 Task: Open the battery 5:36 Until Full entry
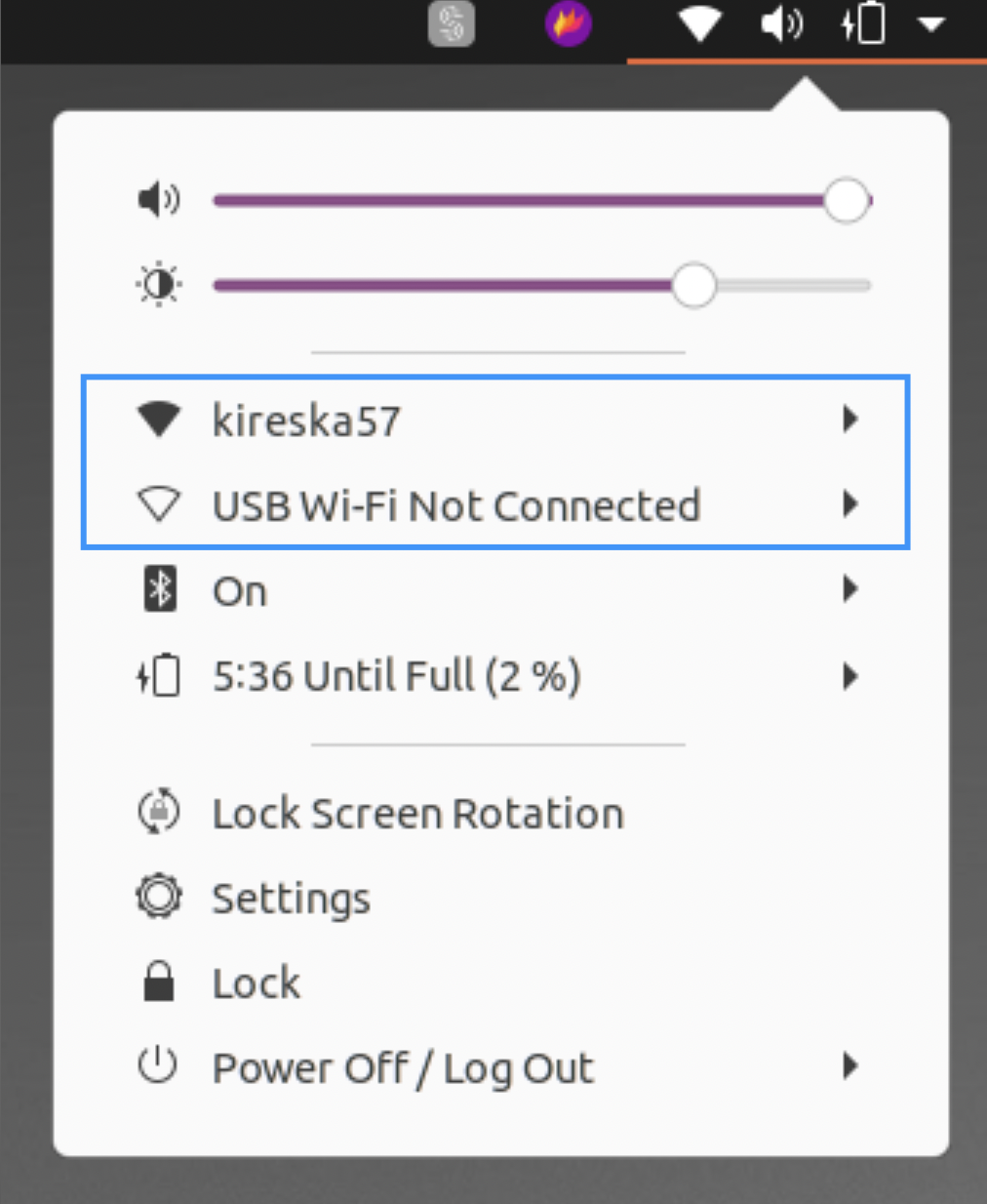(x=396, y=676)
